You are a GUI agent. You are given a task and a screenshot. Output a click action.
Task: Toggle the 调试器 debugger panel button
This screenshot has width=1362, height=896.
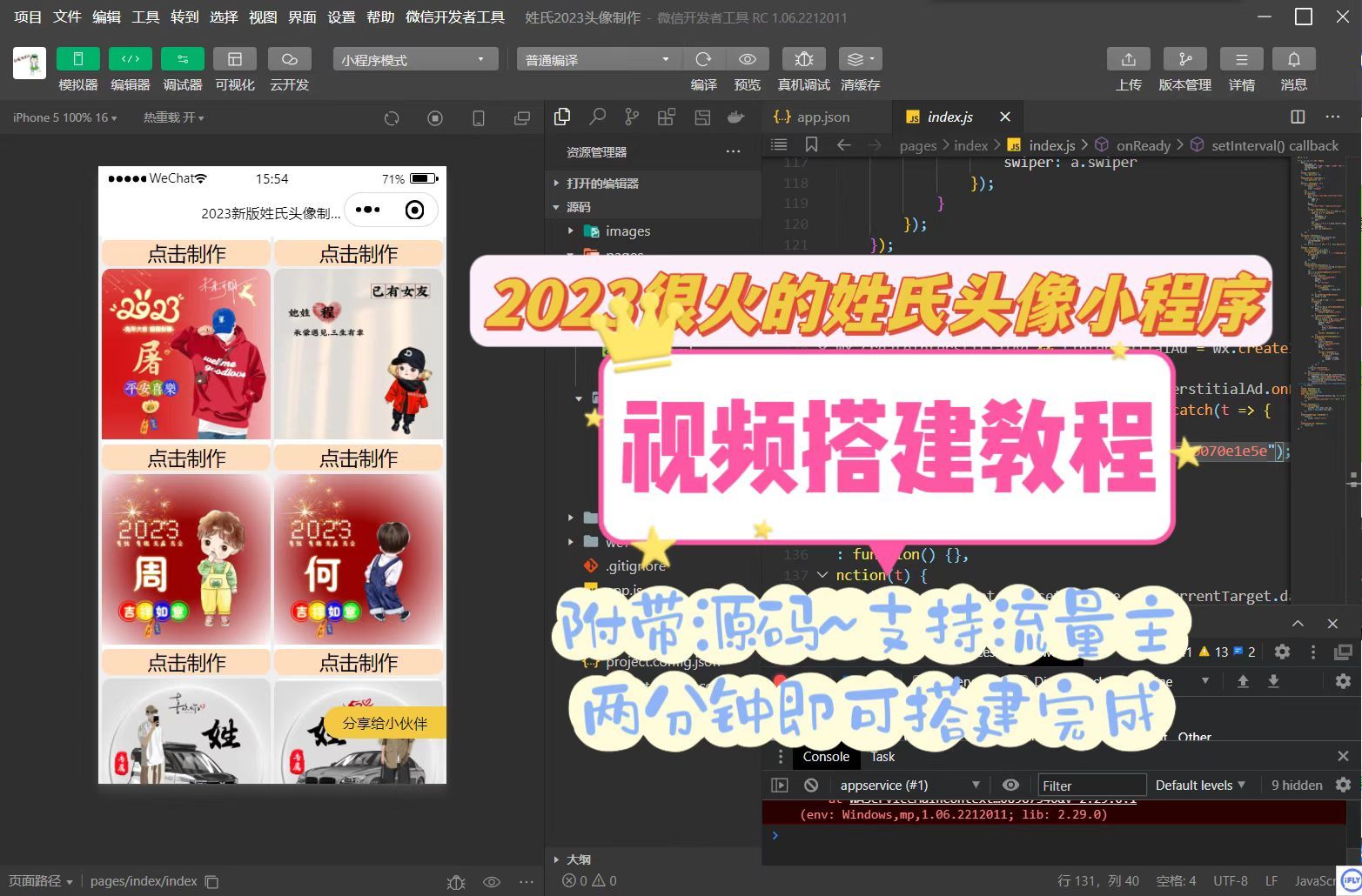[182, 59]
